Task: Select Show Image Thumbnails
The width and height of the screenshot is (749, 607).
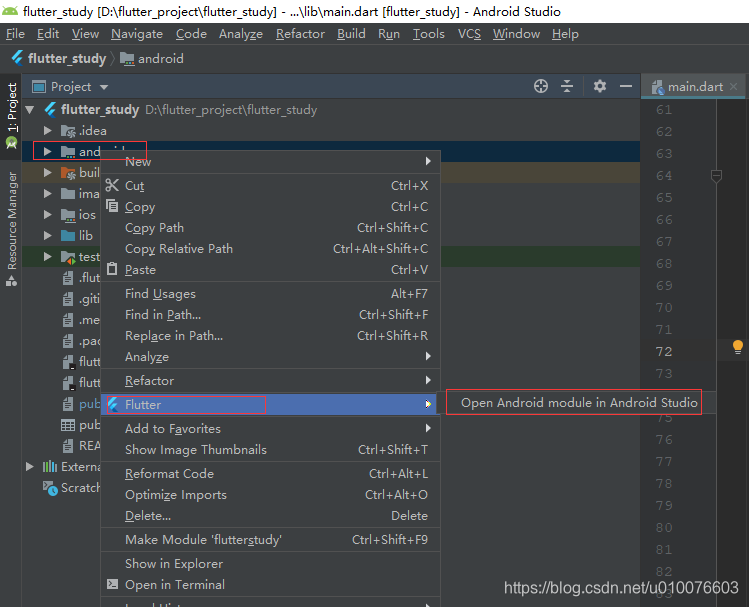Action: (270, 449)
